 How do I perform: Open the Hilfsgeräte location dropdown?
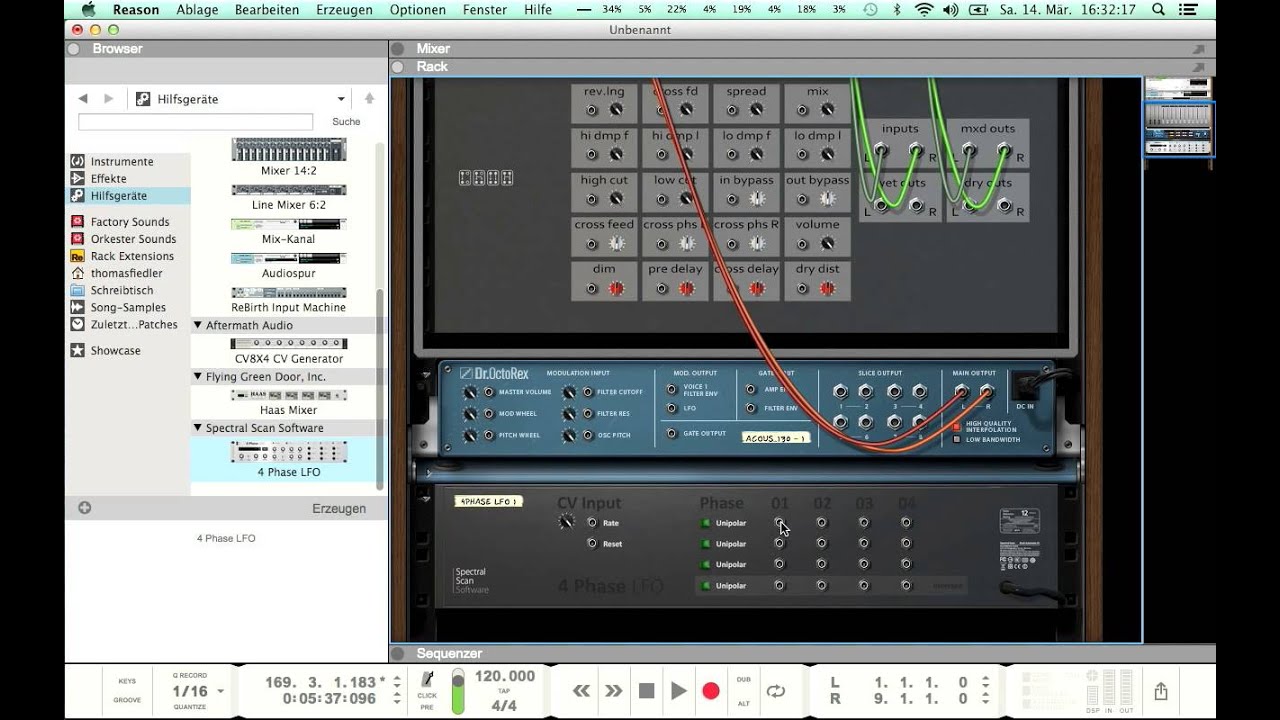(x=341, y=99)
